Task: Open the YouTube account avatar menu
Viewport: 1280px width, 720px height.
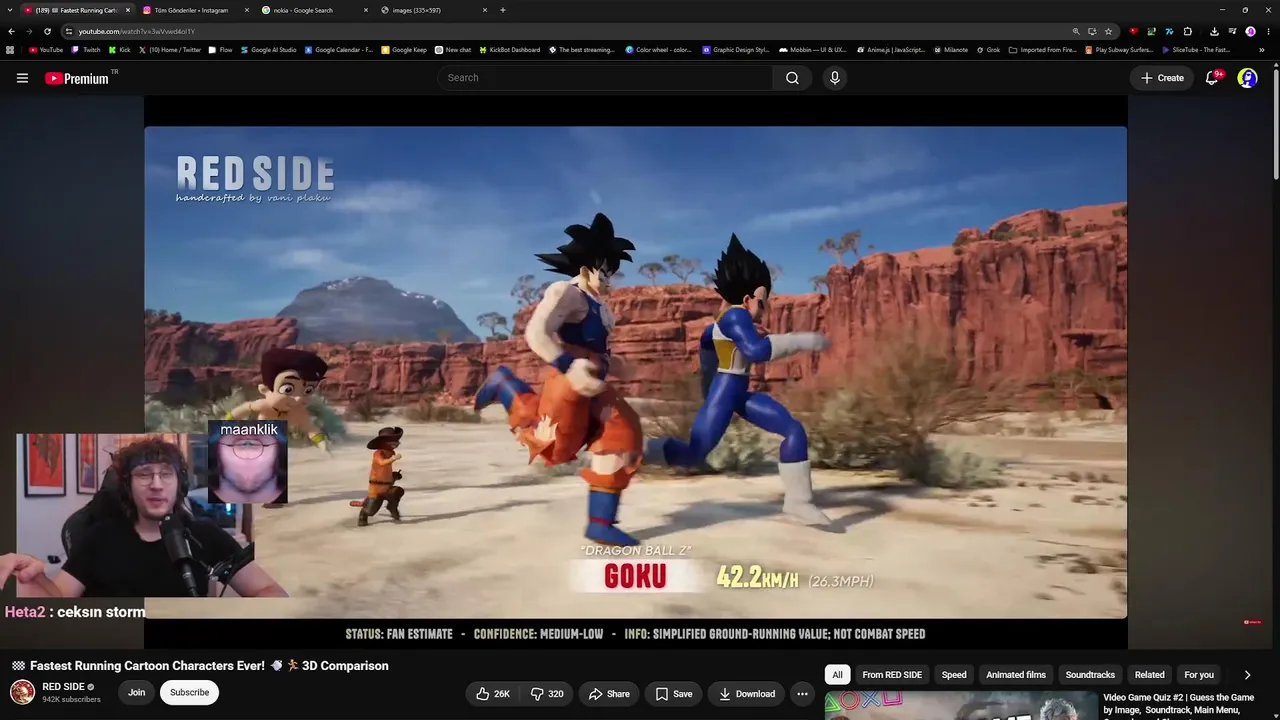Action: pos(1247,78)
